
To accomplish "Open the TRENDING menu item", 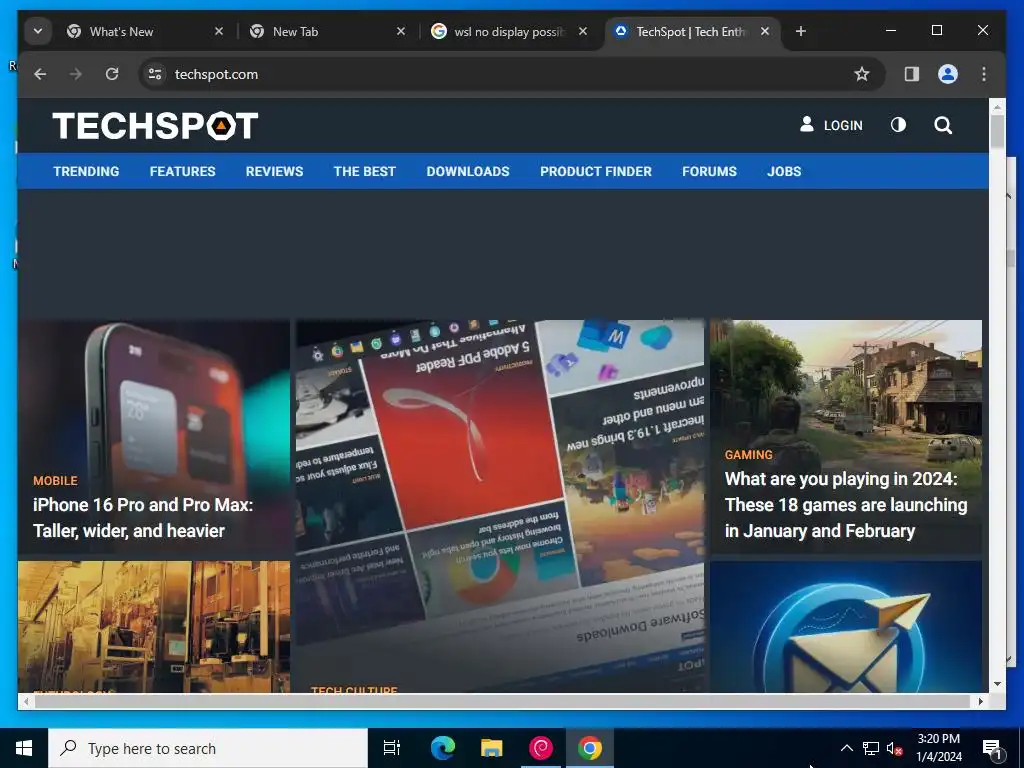I will 86,171.
